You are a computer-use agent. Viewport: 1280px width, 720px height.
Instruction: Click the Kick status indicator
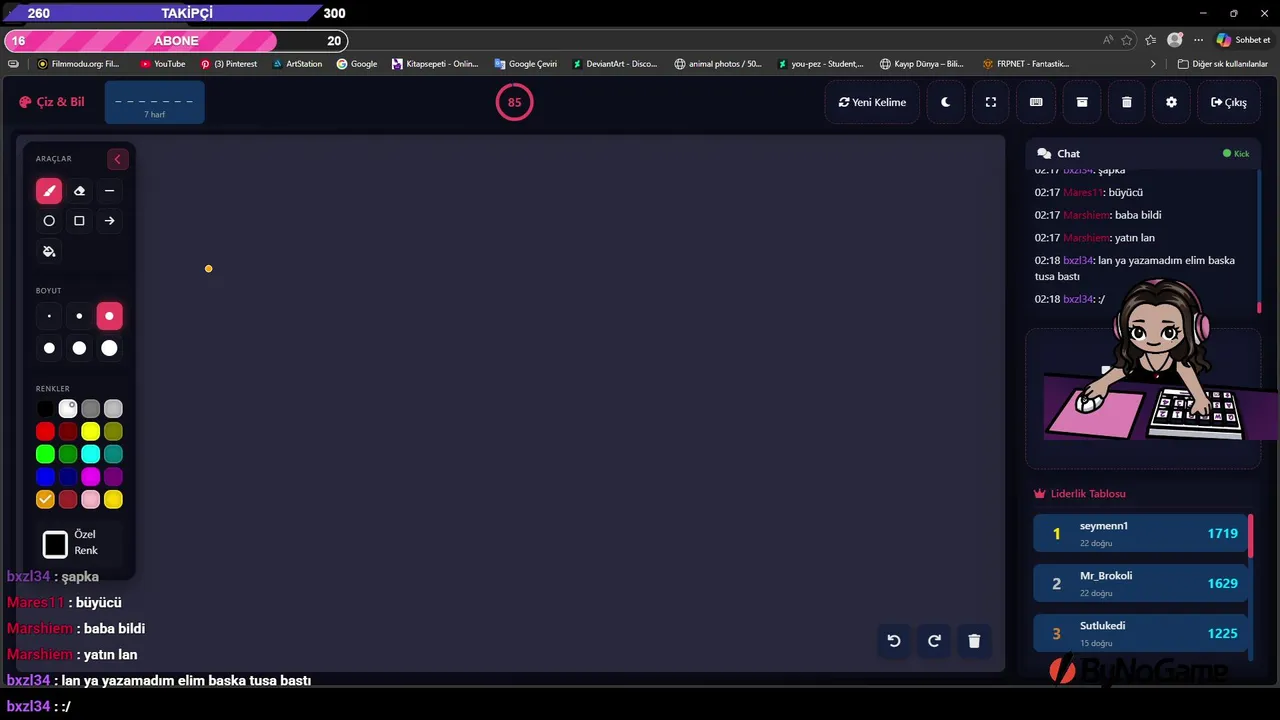[x=1236, y=154]
